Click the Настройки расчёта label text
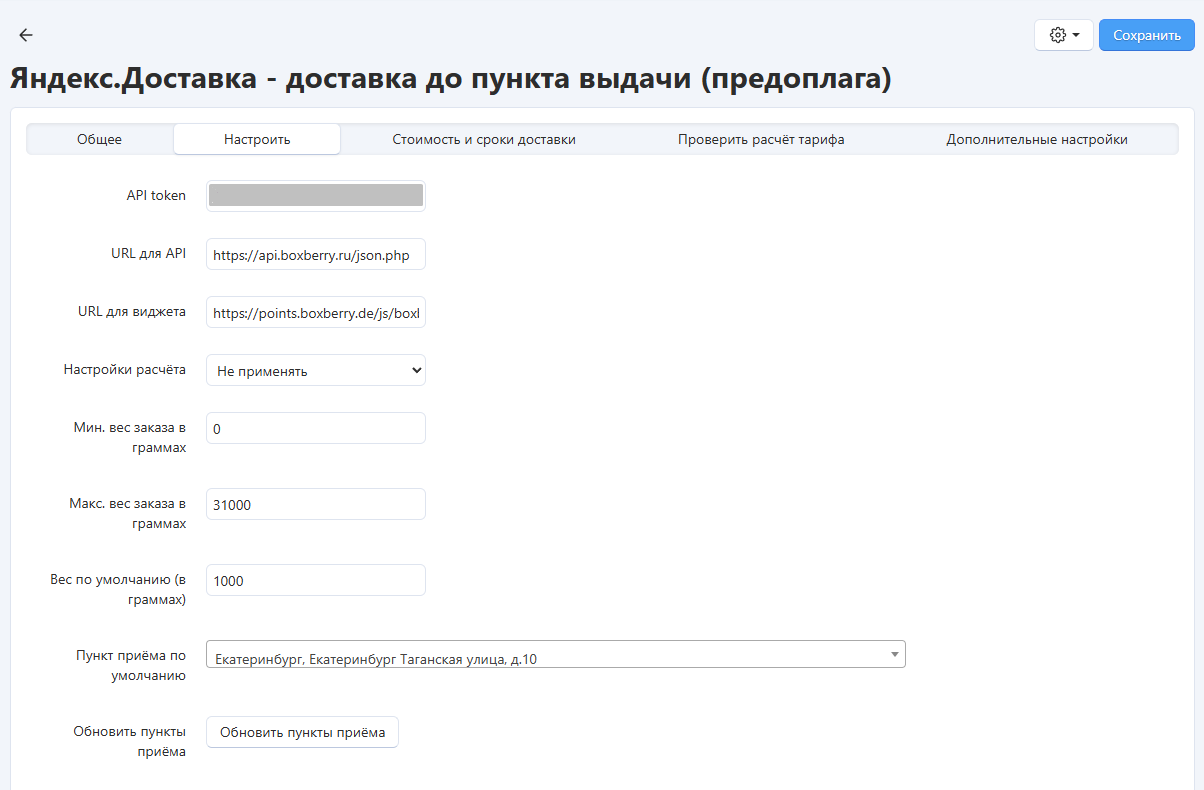 point(125,369)
